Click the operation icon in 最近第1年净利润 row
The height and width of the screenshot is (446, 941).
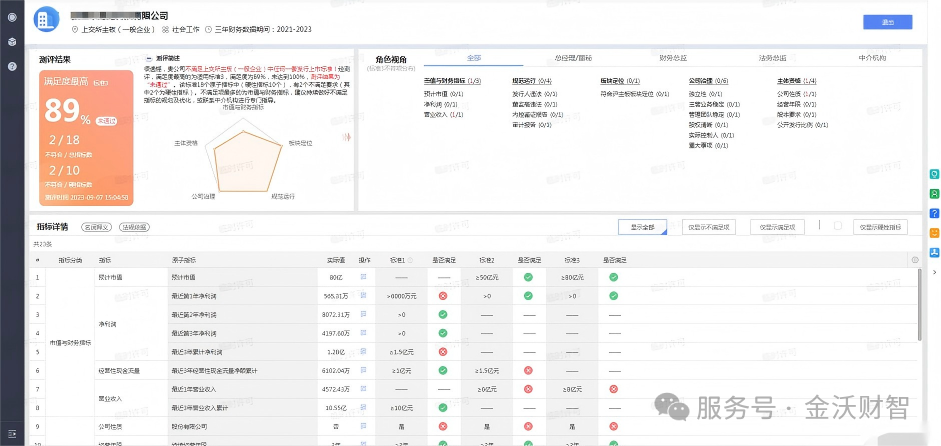(x=363, y=295)
